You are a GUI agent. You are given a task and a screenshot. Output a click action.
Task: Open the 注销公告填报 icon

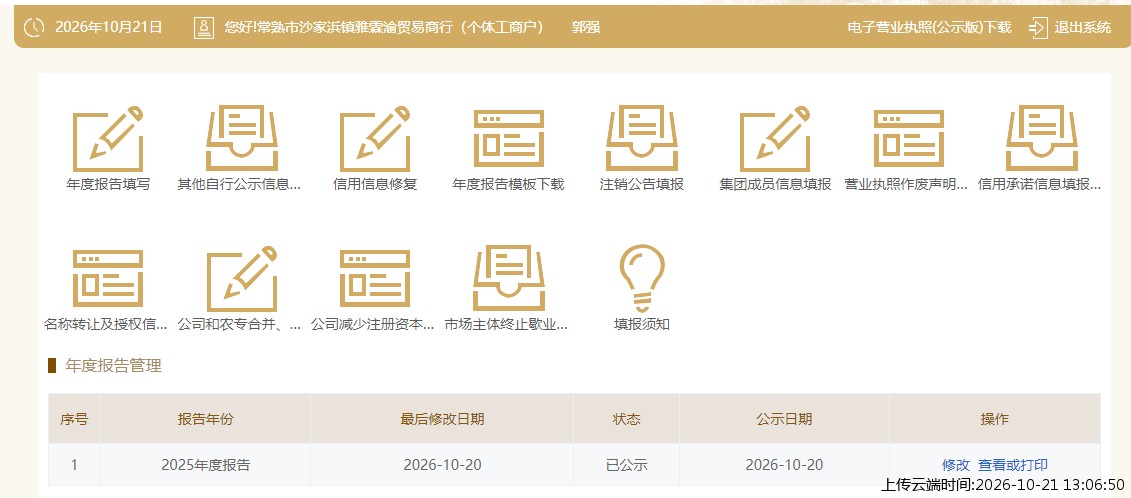642,139
